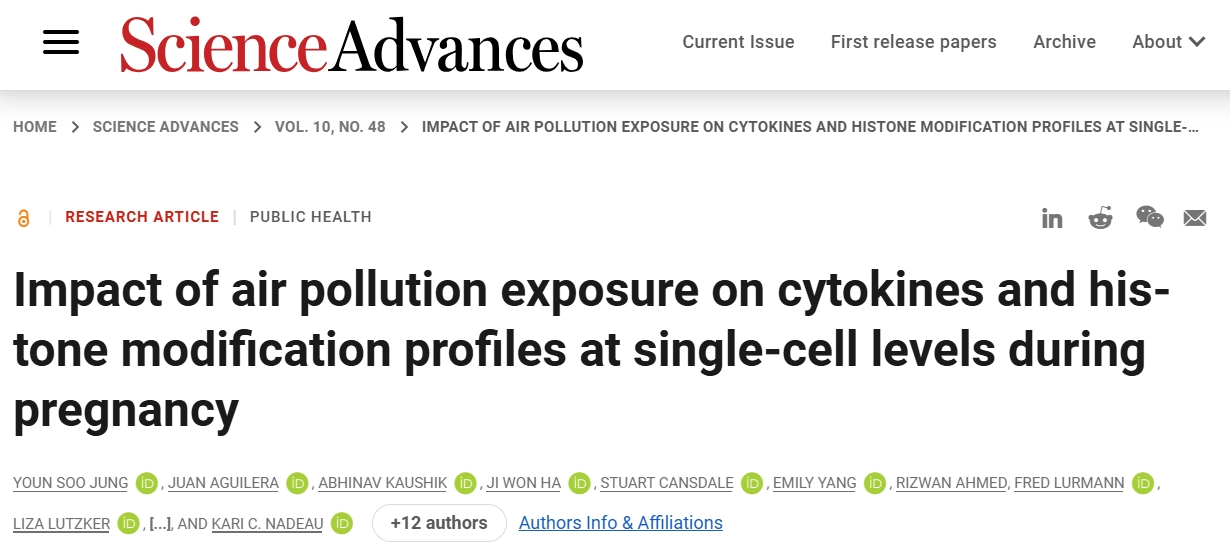This screenshot has height=551, width=1230.
Task: Go to First release papers
Action: [913, 42]
